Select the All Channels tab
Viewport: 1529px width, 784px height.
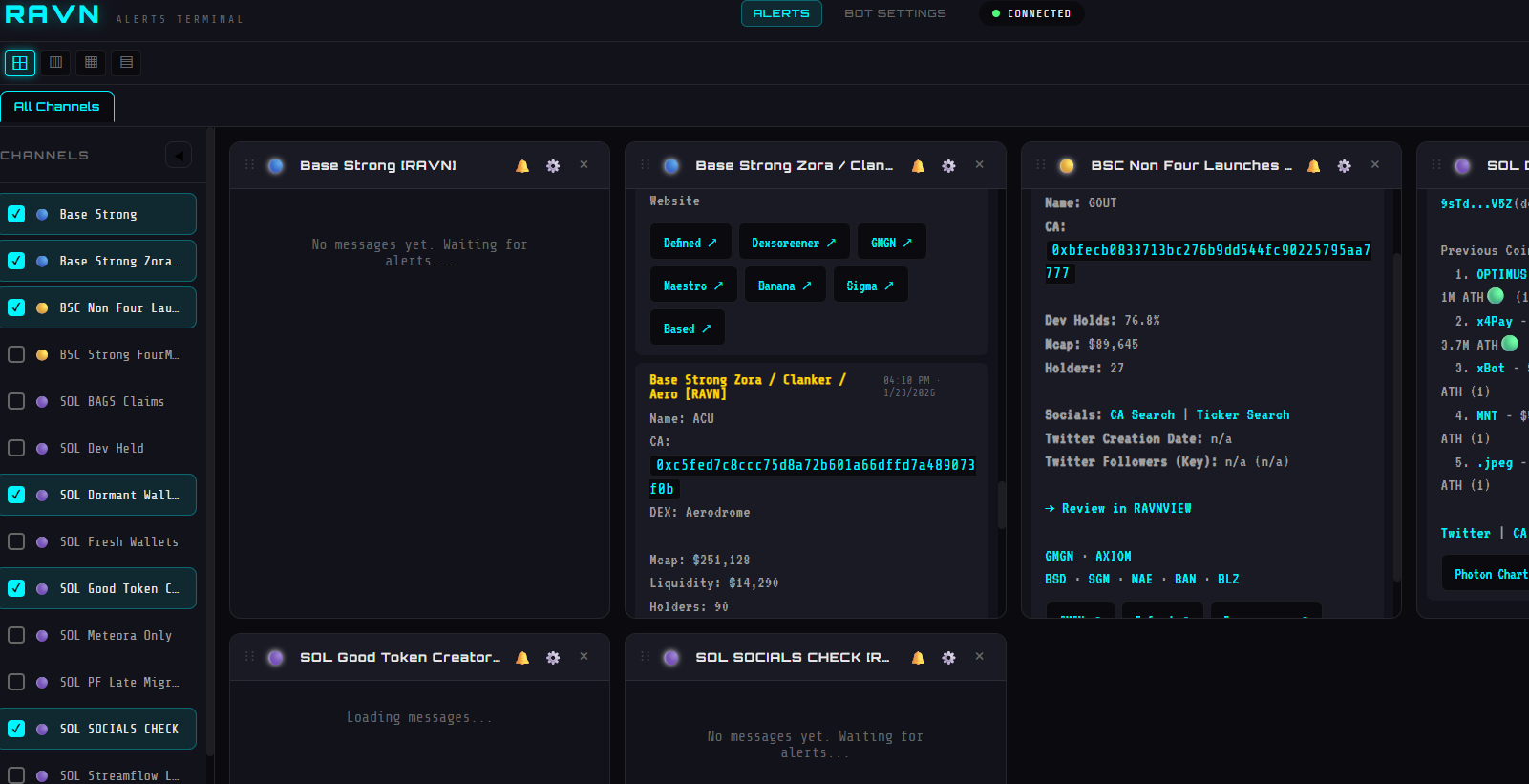tap(57, 107)
